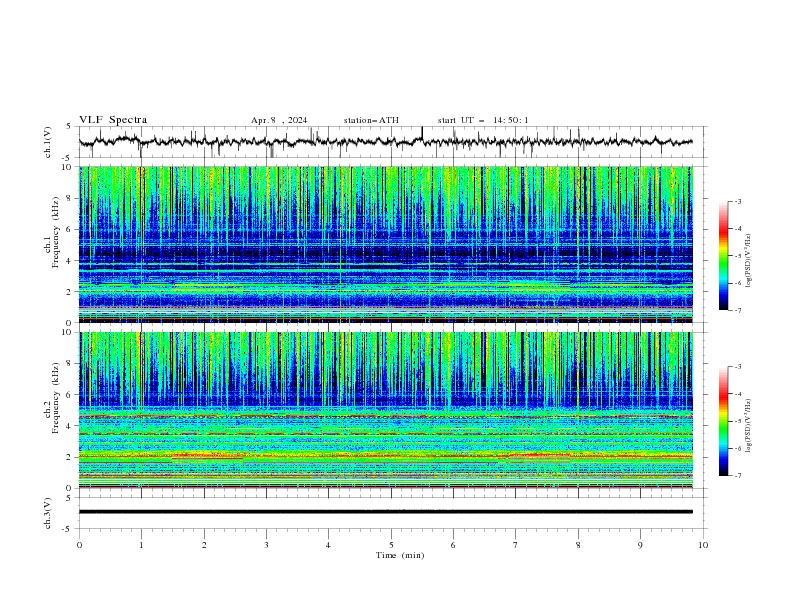
Task: Click the time axis tick label '2'
Action: 204,545
